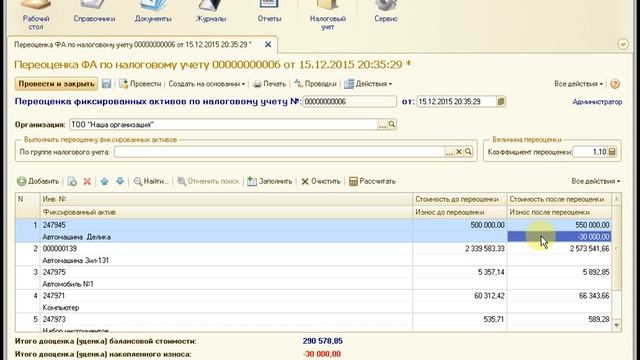Open help with the question mark icon
Viewport: 640px width, 360px height.
point(615,84)
